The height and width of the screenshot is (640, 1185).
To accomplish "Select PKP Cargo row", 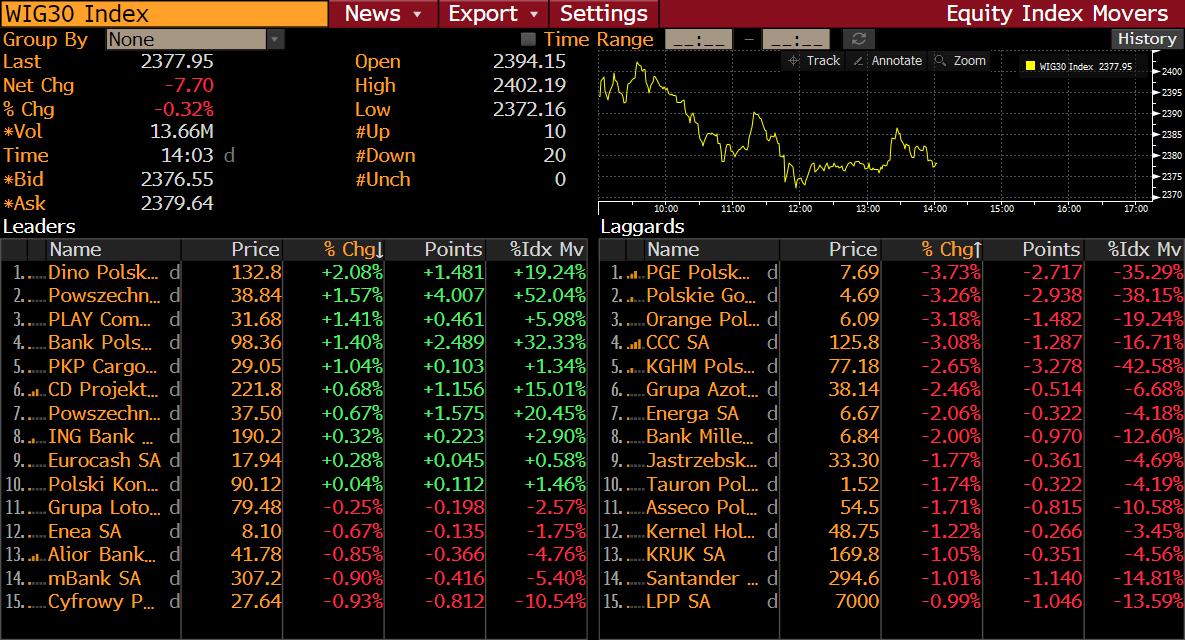I will tap(294, 366).
